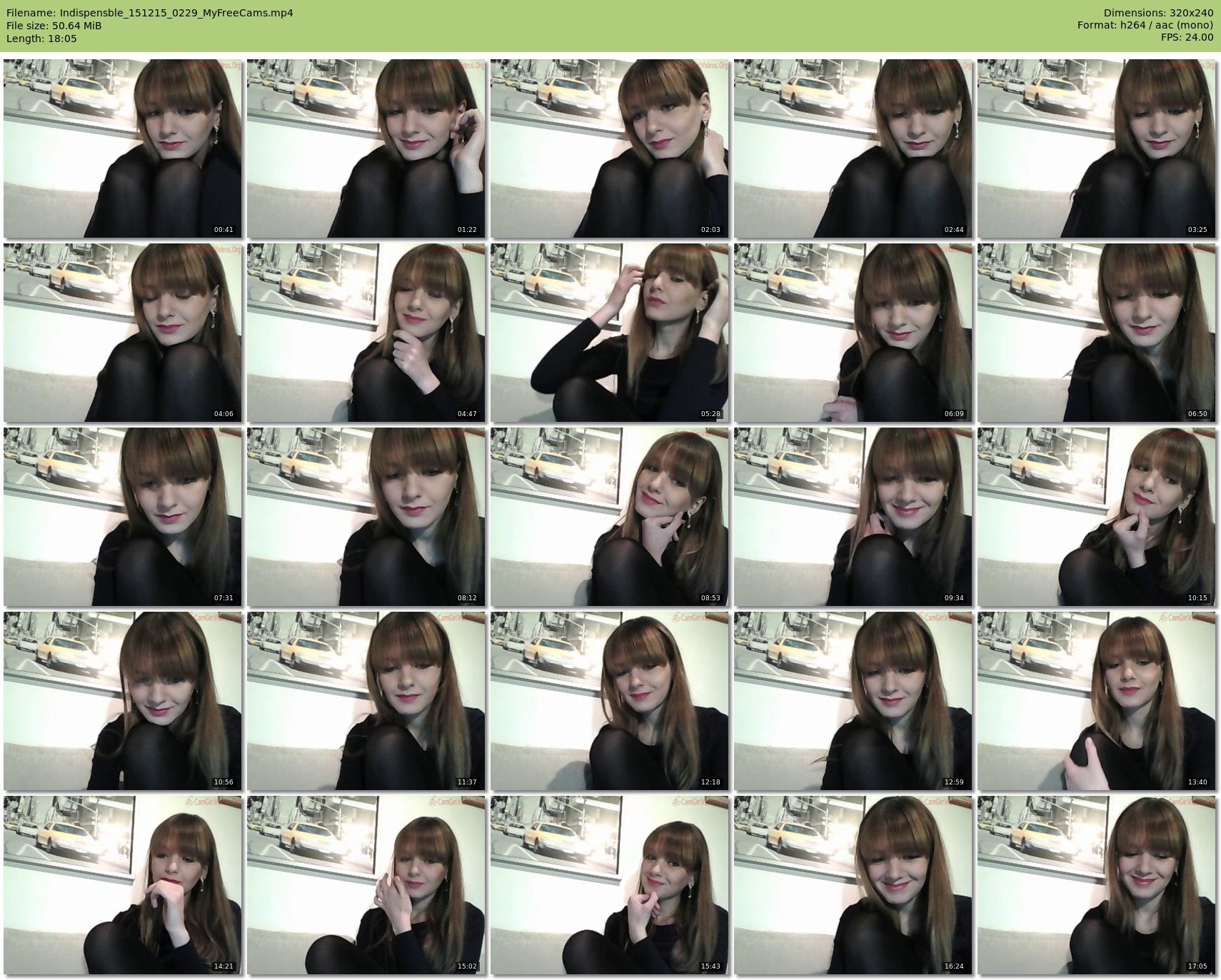
Task: Click the thumbnail timestamped 00:41
Action: coord(123,148)
